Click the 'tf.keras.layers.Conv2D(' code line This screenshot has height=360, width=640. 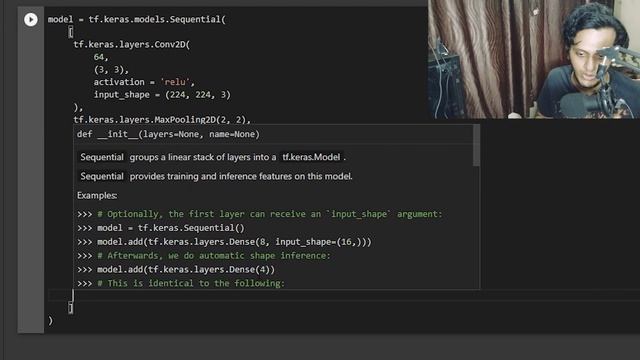click(x=131, y=44)
